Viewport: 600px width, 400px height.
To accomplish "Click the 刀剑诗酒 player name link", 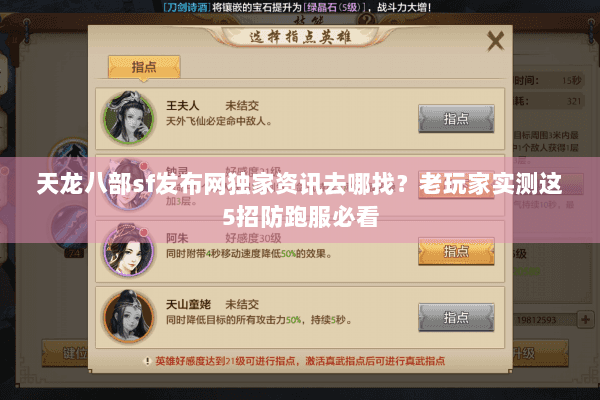I will (187, 7).
